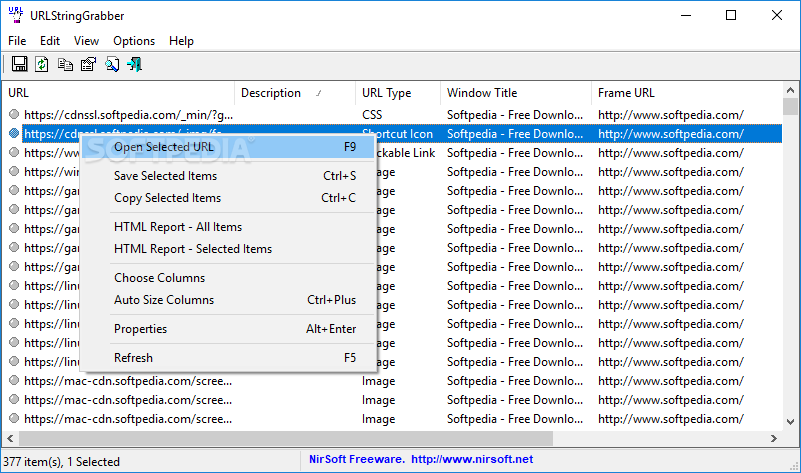The width and height of the screenshot is (801, 473).
Task: Sort by the URL column header
Action: 118,93
